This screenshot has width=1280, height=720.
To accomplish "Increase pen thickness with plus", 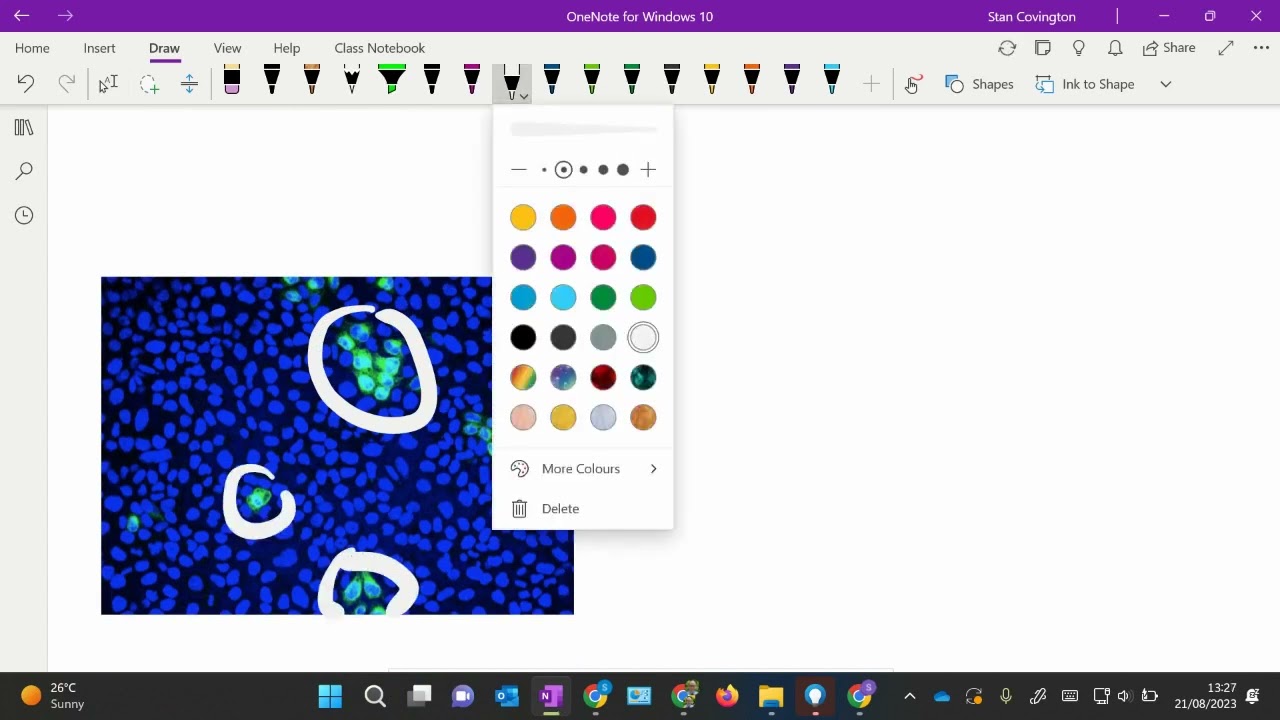I will click(x=648, y=170).
